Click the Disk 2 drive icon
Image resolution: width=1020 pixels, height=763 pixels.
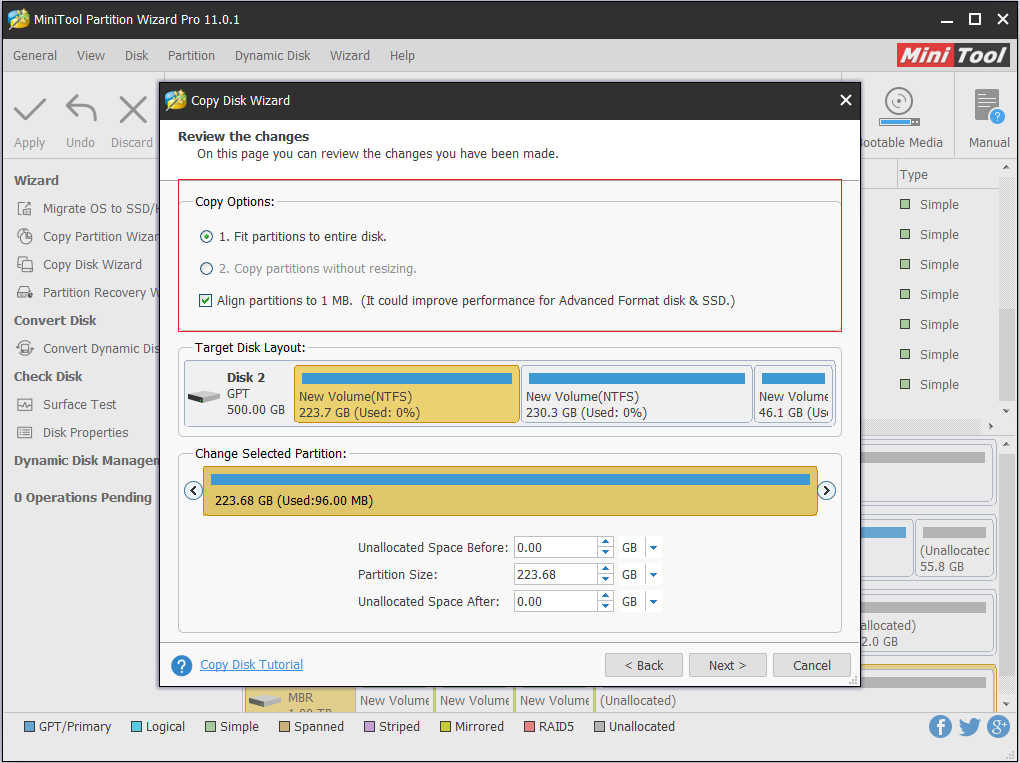coord(204,396)
